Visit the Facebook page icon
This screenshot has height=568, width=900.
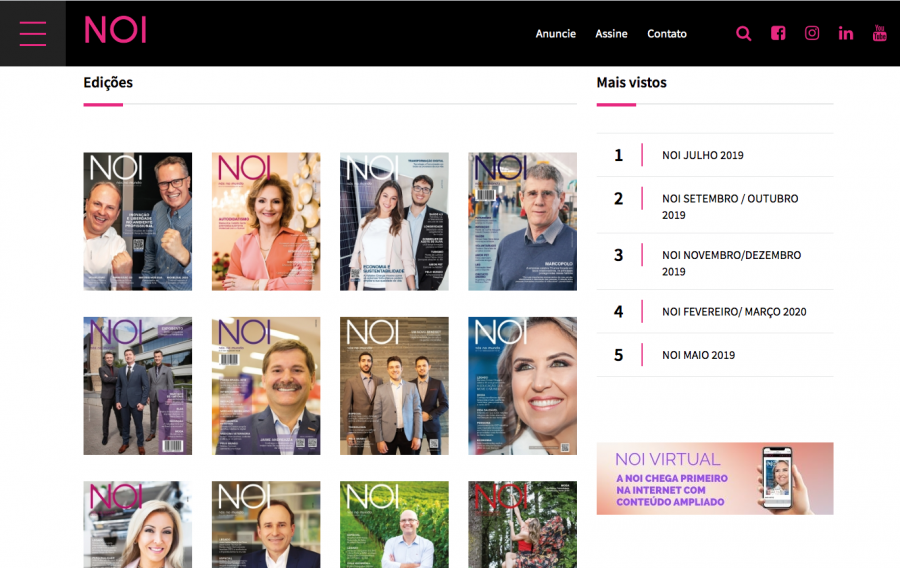(778, 33)
